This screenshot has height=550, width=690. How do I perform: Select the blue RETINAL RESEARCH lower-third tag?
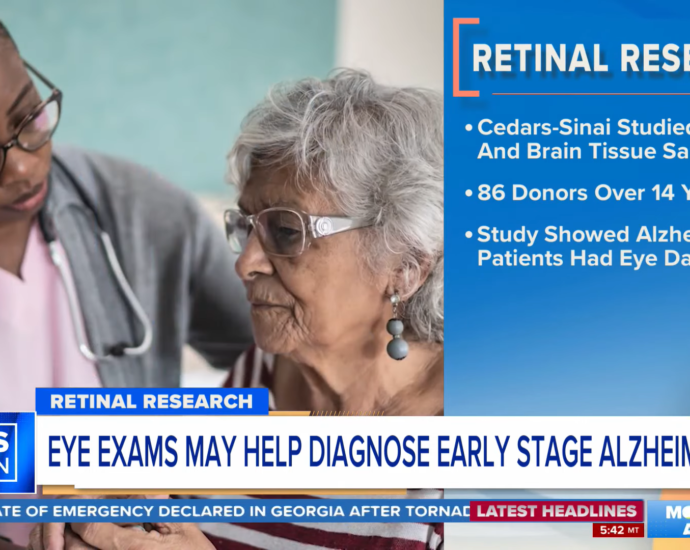tap(152, 401)
